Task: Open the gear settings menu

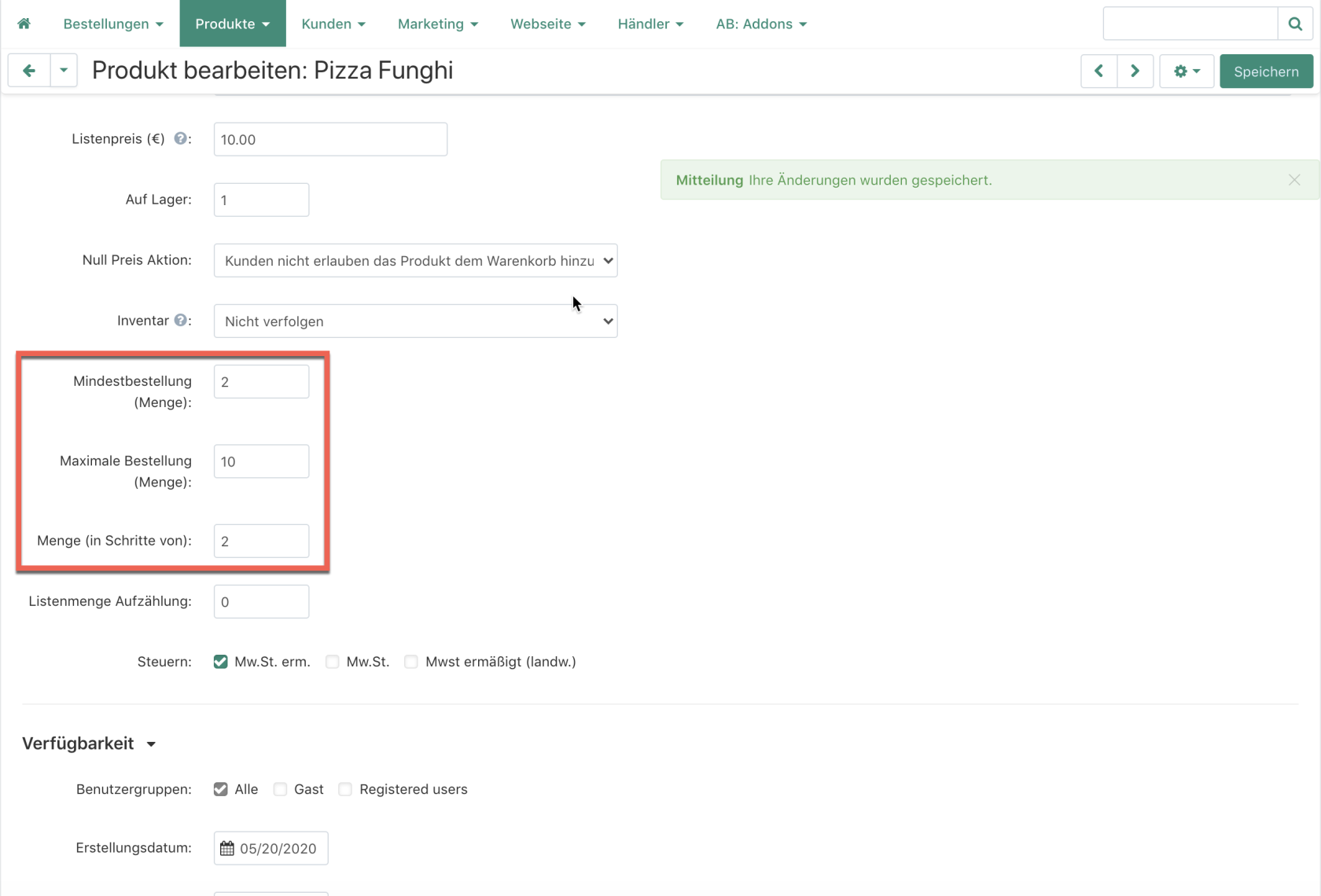Action: tap(1187, 72)
